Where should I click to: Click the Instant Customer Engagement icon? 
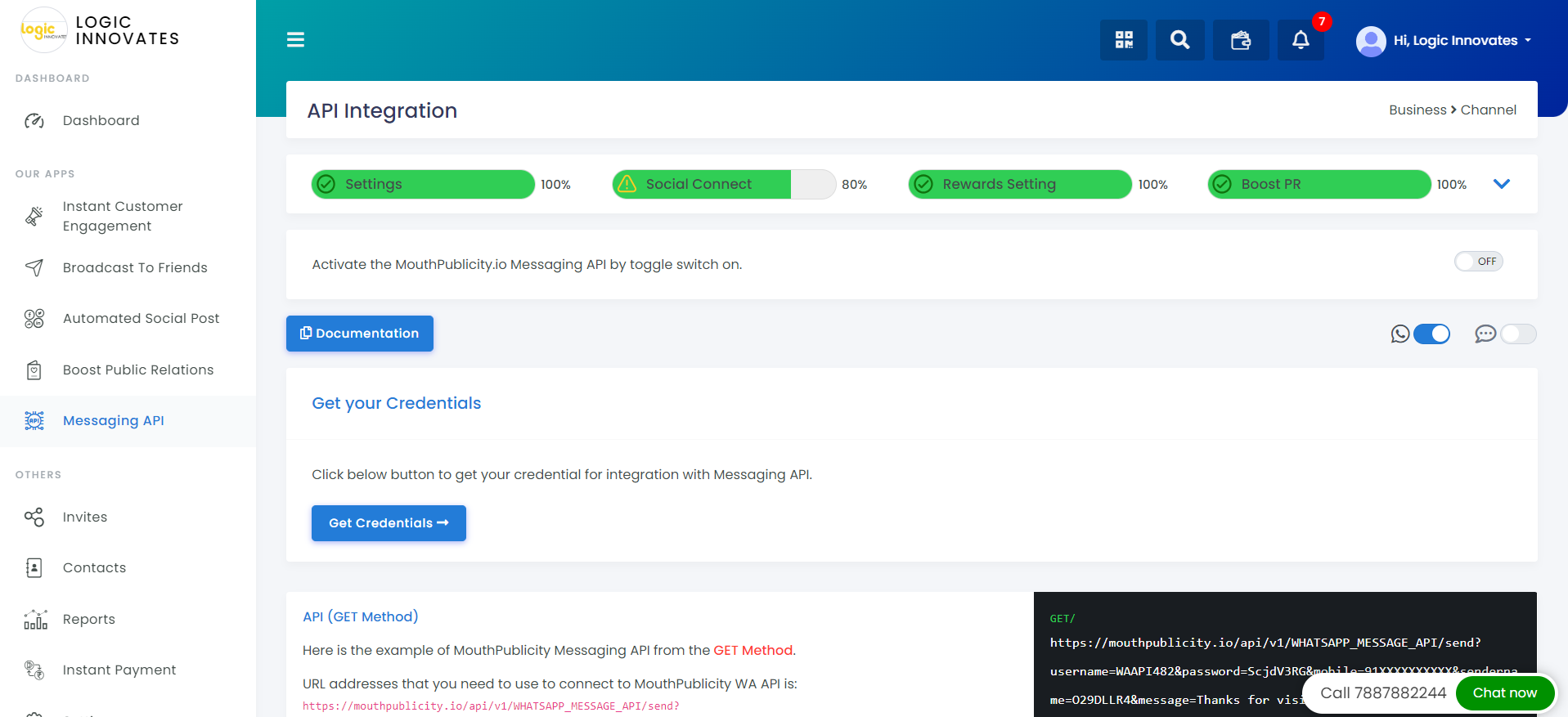(34, 217)
